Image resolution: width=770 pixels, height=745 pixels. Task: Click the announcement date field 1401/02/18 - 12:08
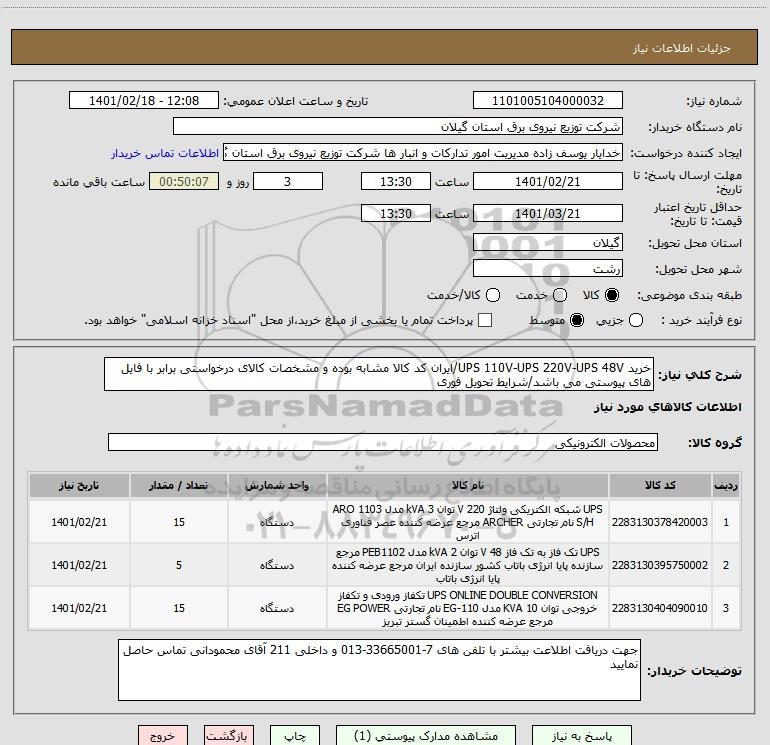click(x=144, y=101)
